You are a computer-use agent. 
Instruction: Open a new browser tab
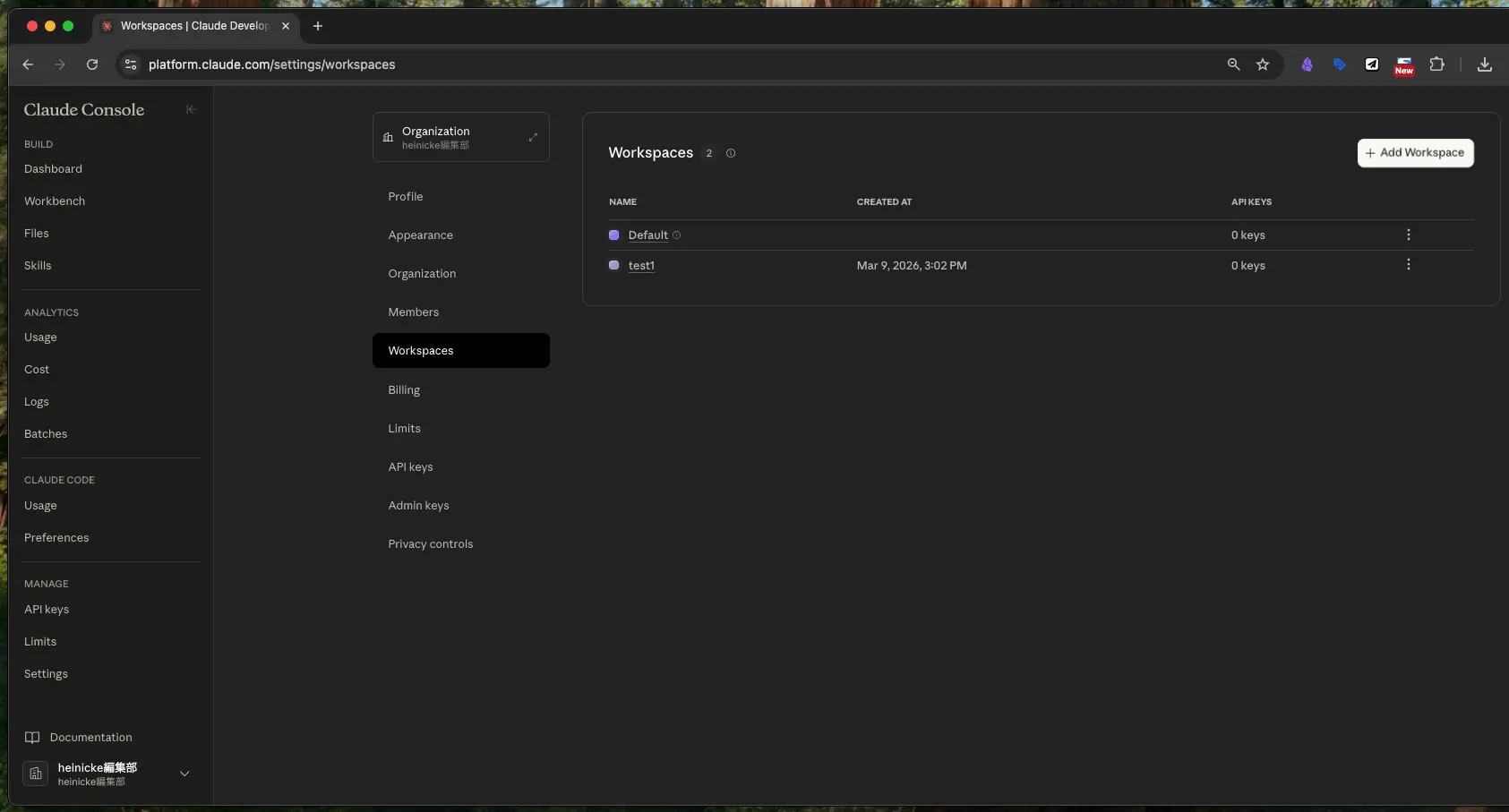click(x=318, y=26)
